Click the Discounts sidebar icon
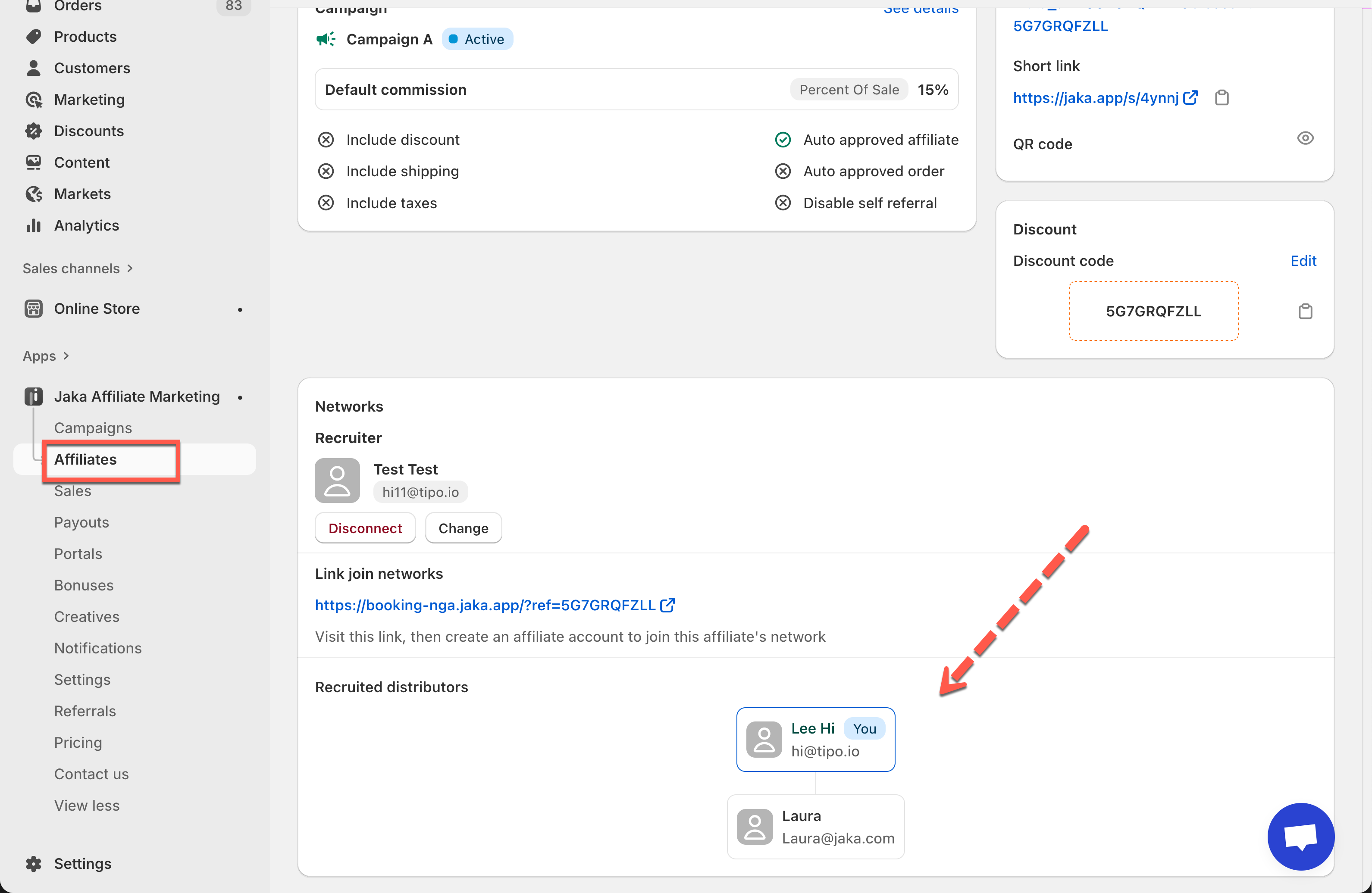 34,131
